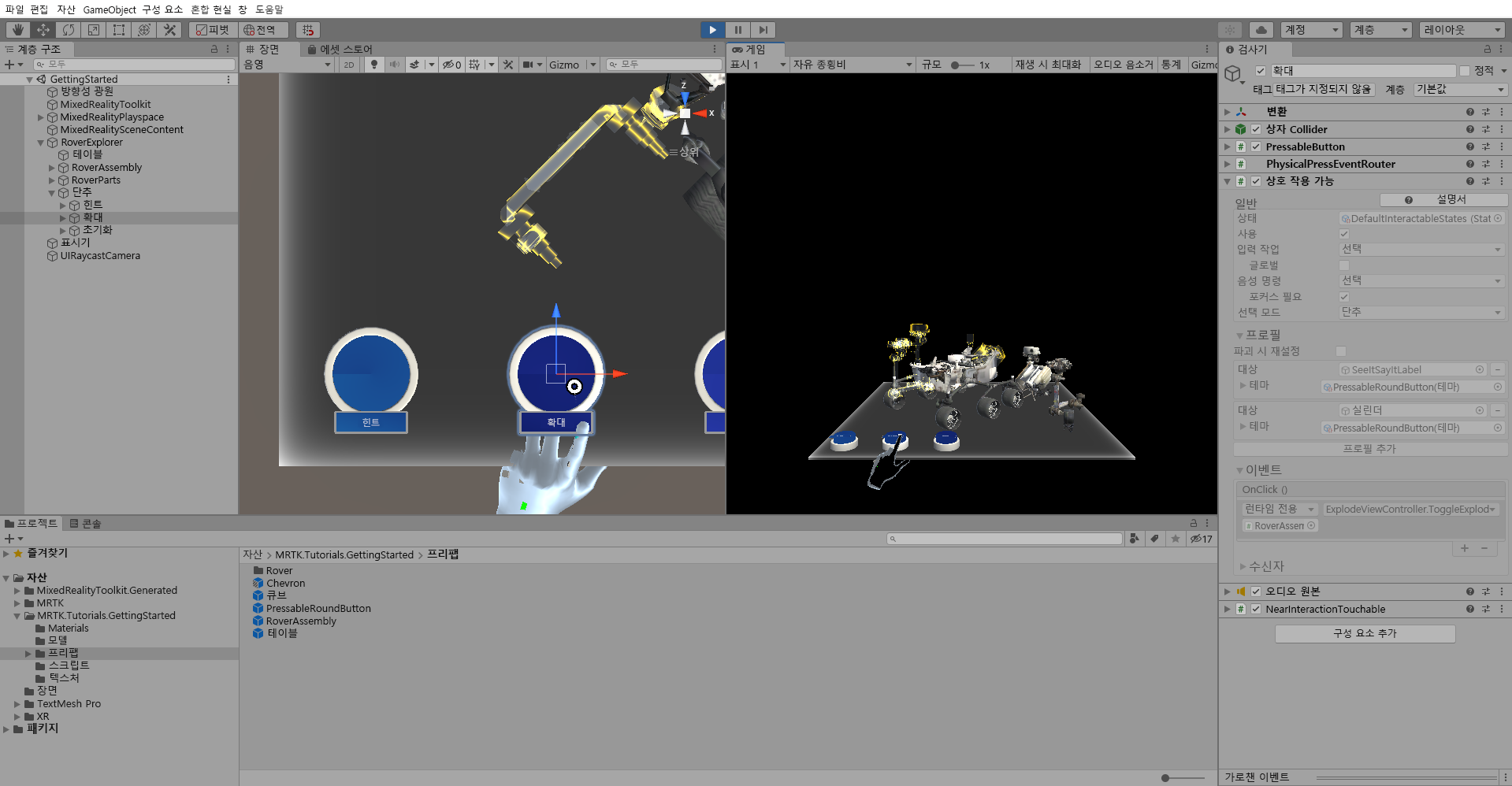Viewport: 1512px width, 786px height.
Task: Open the PressableButton preset settings icon
Action: coord(1486,146)
